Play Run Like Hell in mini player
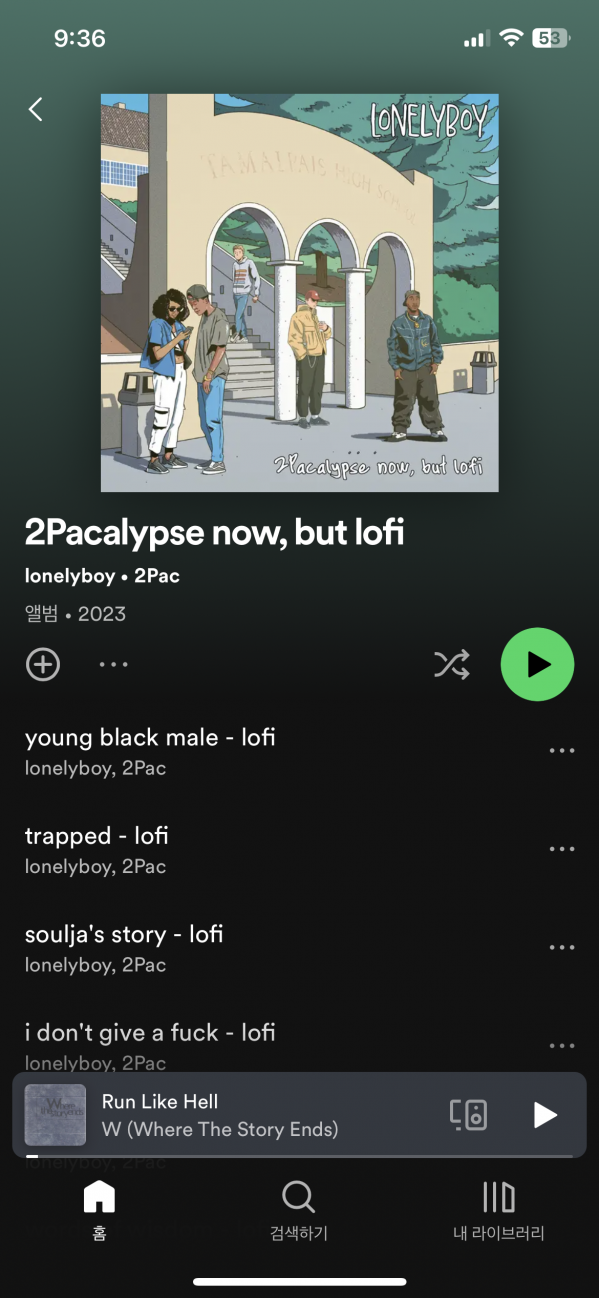The image size is (599, 1298). pos(545,1115)
